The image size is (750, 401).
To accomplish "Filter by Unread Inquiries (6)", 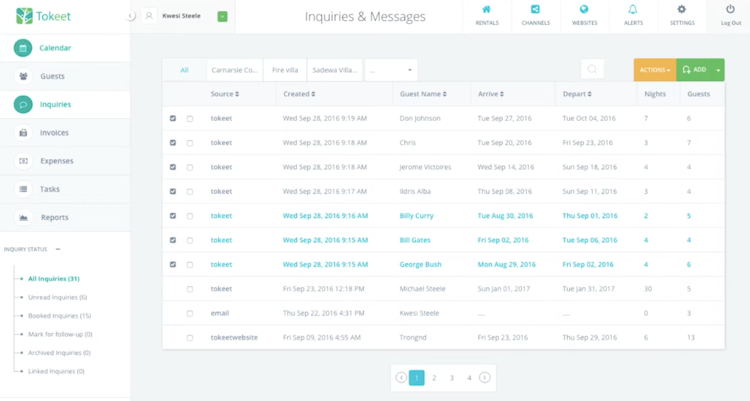I will point(57,297).
